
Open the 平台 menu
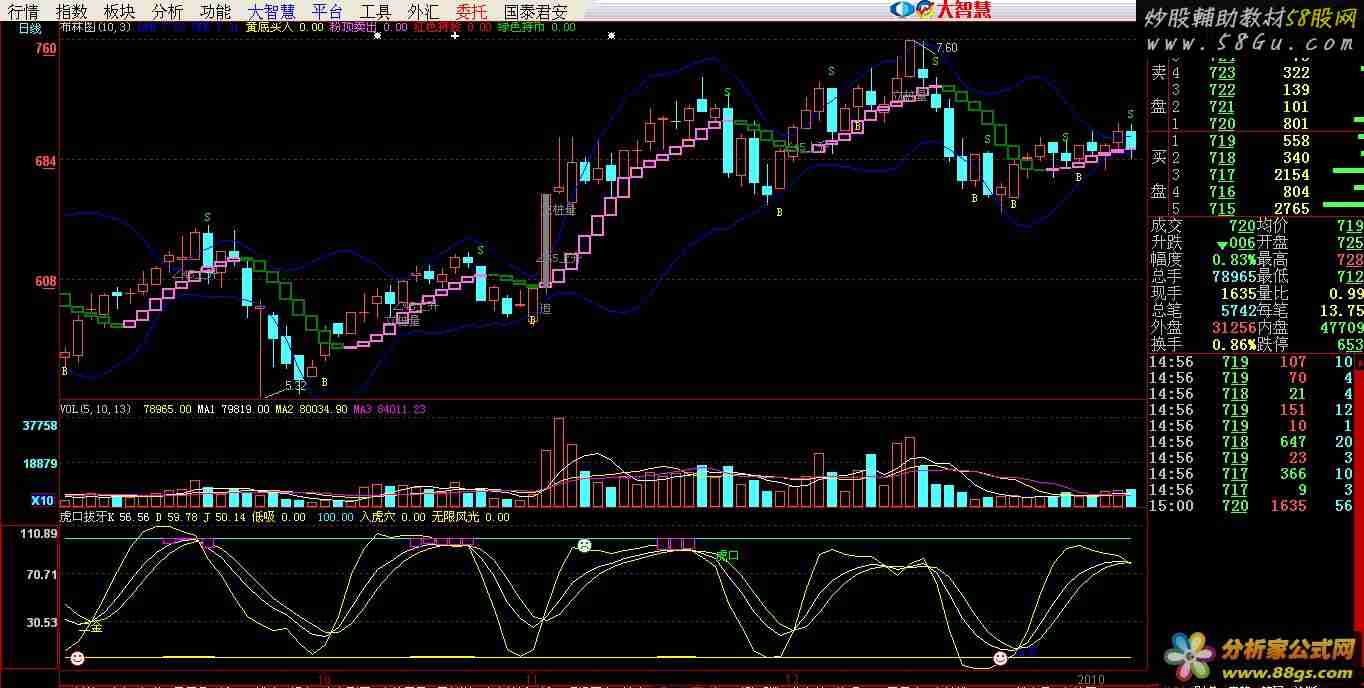pos(327,12)
